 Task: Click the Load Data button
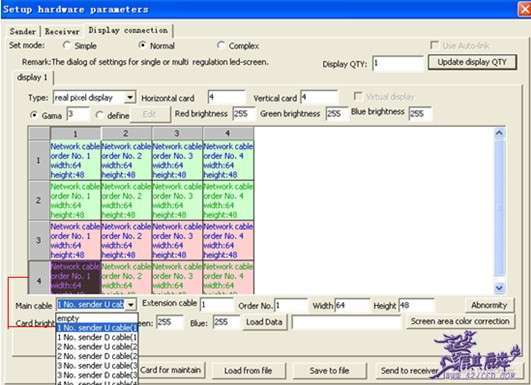point(264,322)
